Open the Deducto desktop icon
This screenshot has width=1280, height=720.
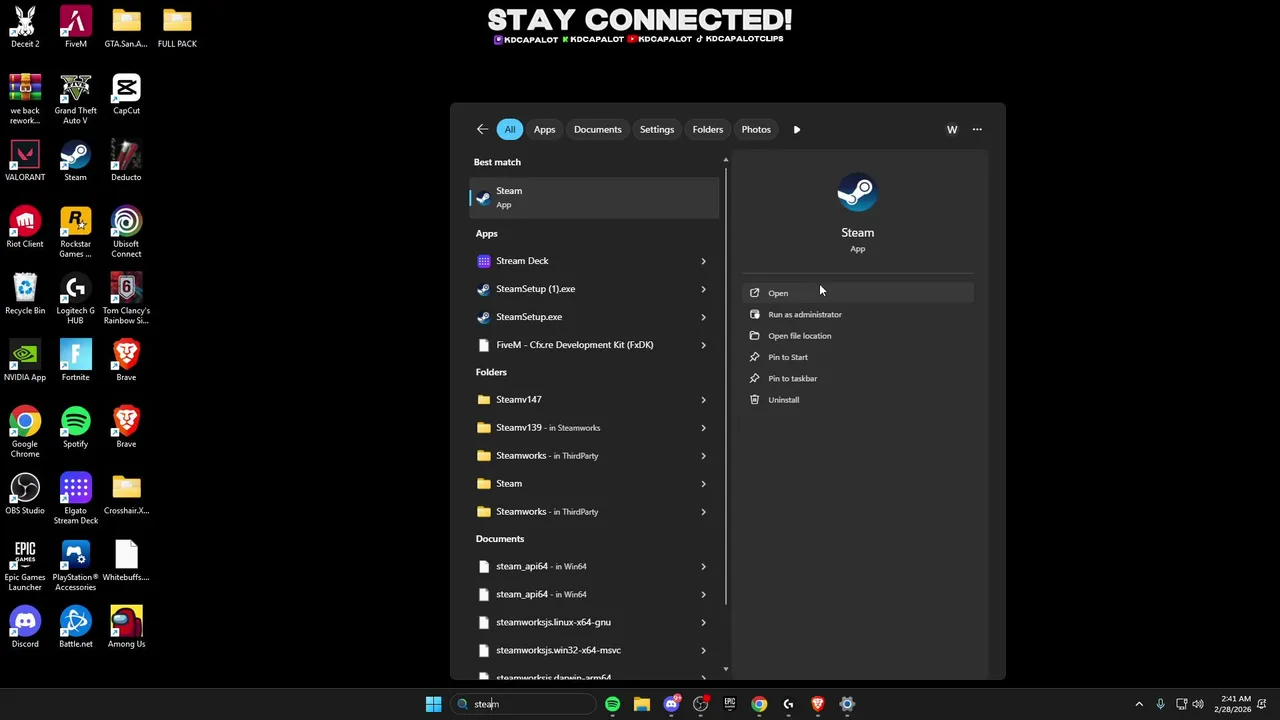click(x=126, y=162)
